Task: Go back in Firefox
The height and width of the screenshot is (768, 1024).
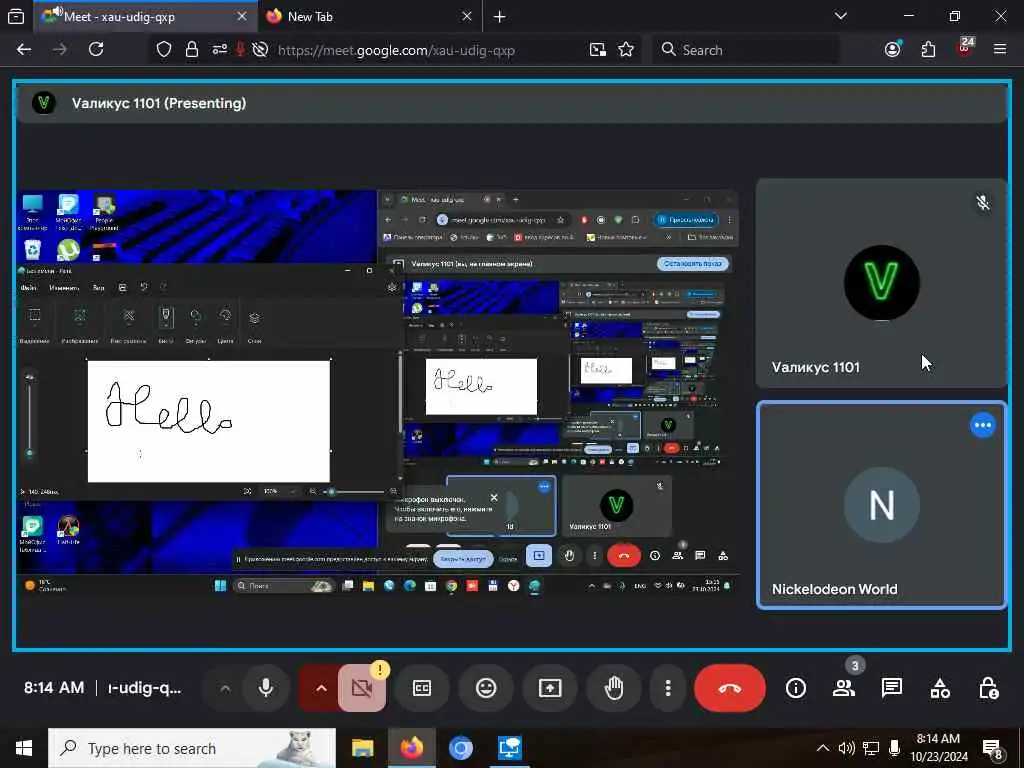Action: coord(24,50)
